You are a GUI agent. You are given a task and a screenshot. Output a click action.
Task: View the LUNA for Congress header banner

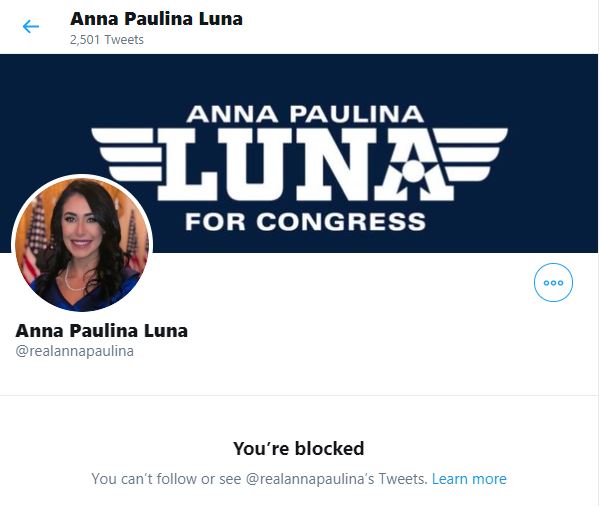(x=299, y=153)
